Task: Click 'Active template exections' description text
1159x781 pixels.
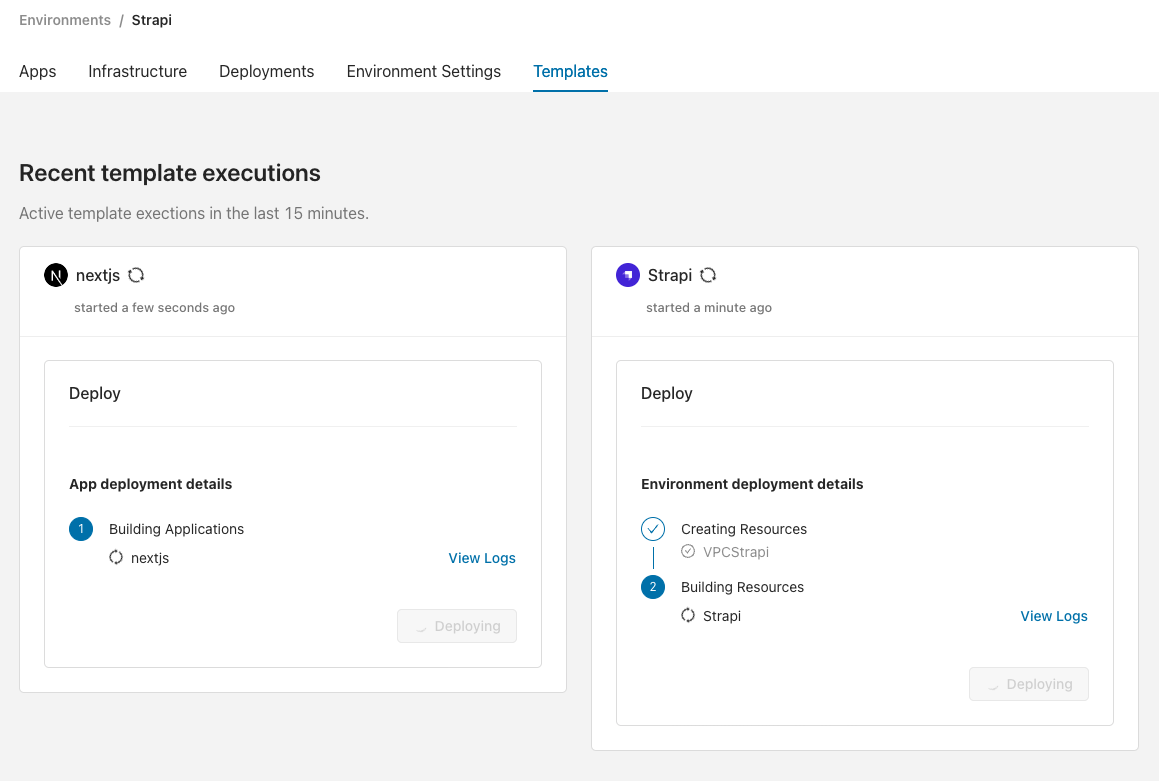Action: click(x=194, y=214)
